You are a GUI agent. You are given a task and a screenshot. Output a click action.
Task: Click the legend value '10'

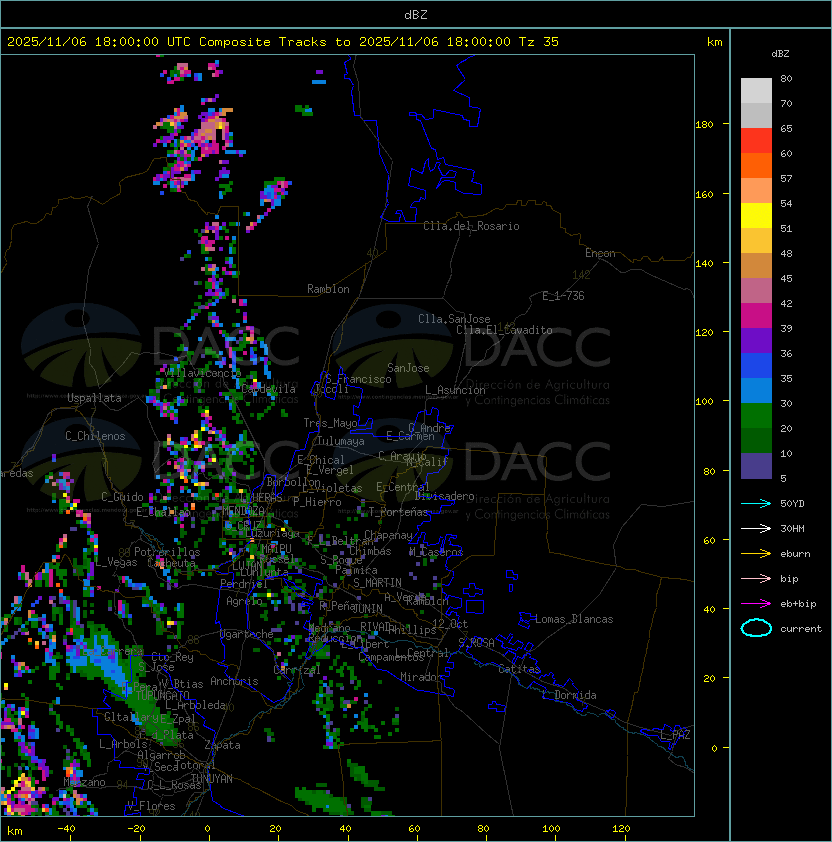(786, 453)
